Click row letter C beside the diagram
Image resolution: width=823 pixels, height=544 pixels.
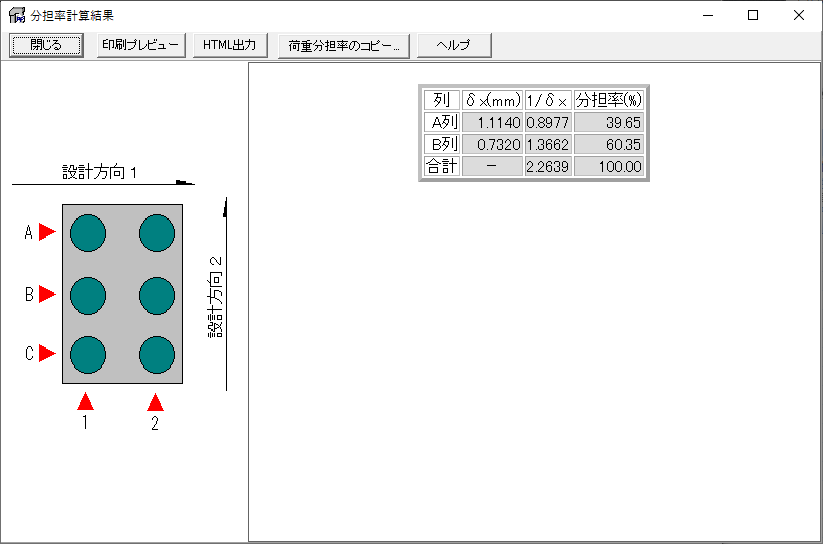coord(29,354)
